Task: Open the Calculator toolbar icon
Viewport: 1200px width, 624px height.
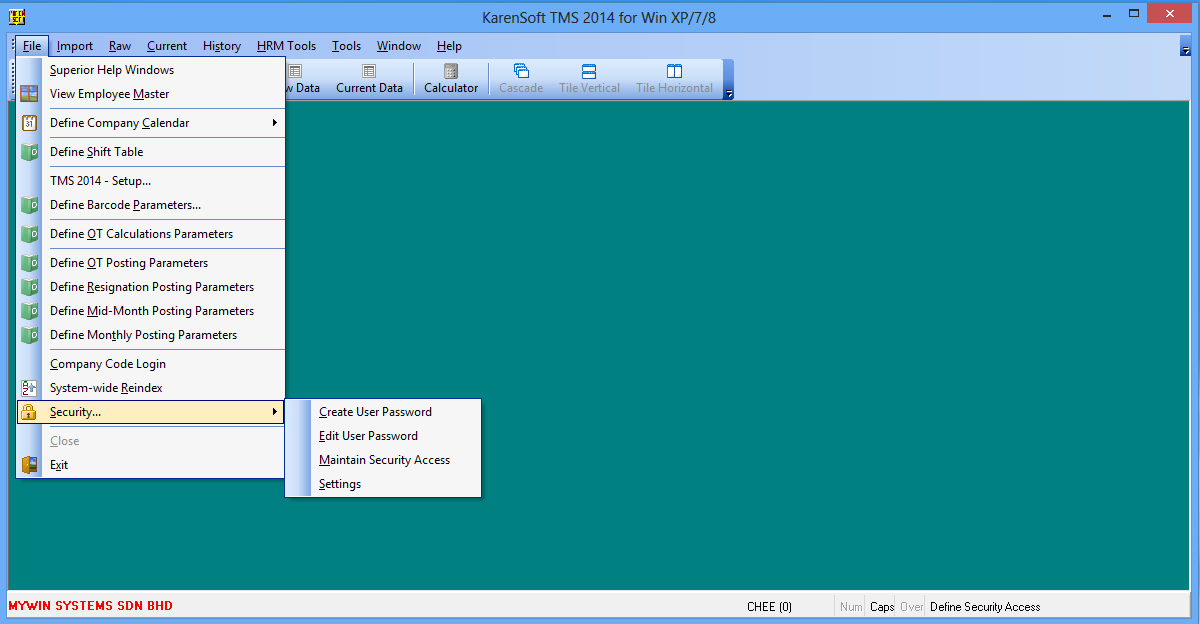Action: 451,71
